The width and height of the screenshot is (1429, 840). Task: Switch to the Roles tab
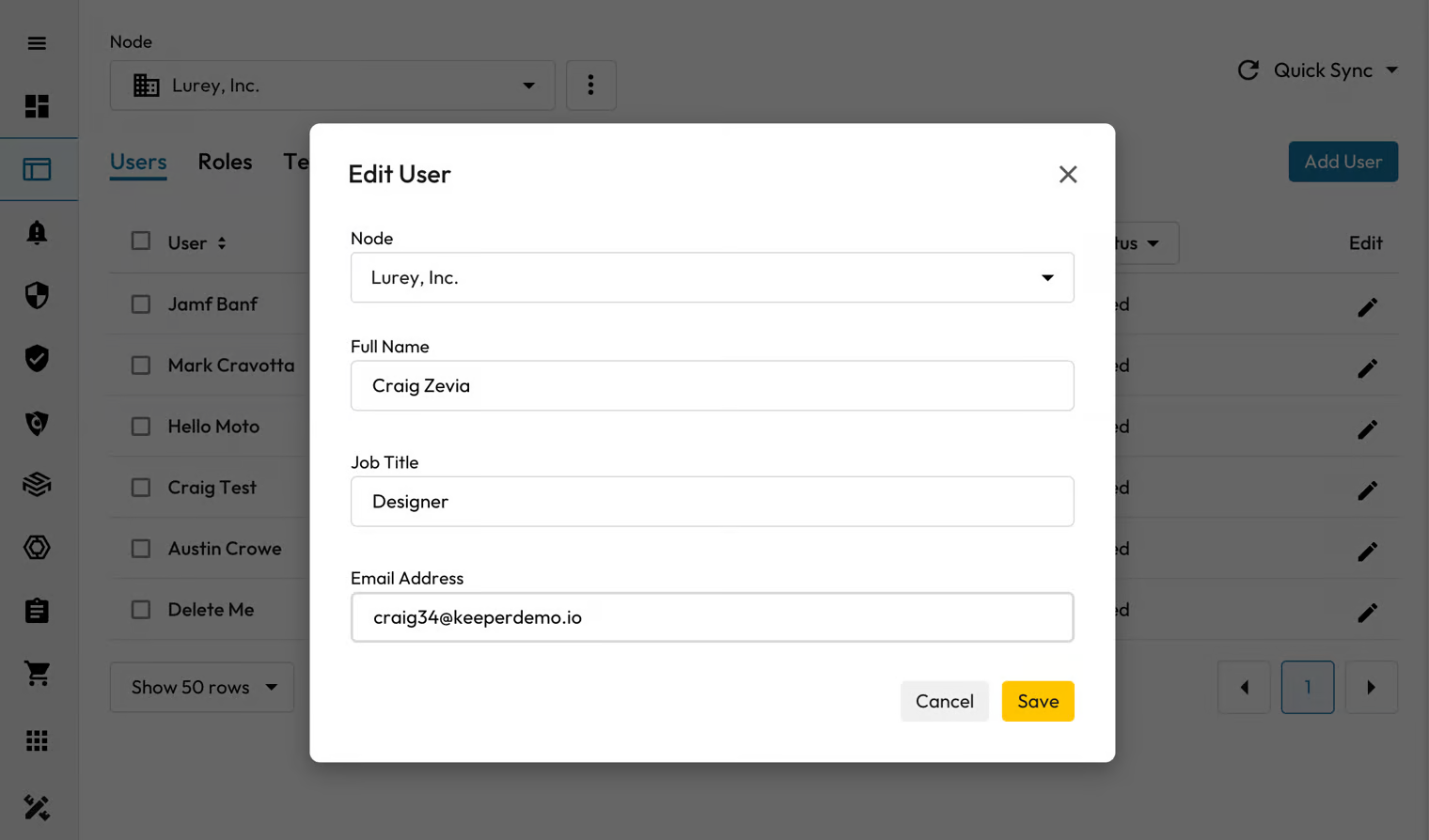click(x=225, y=162)
